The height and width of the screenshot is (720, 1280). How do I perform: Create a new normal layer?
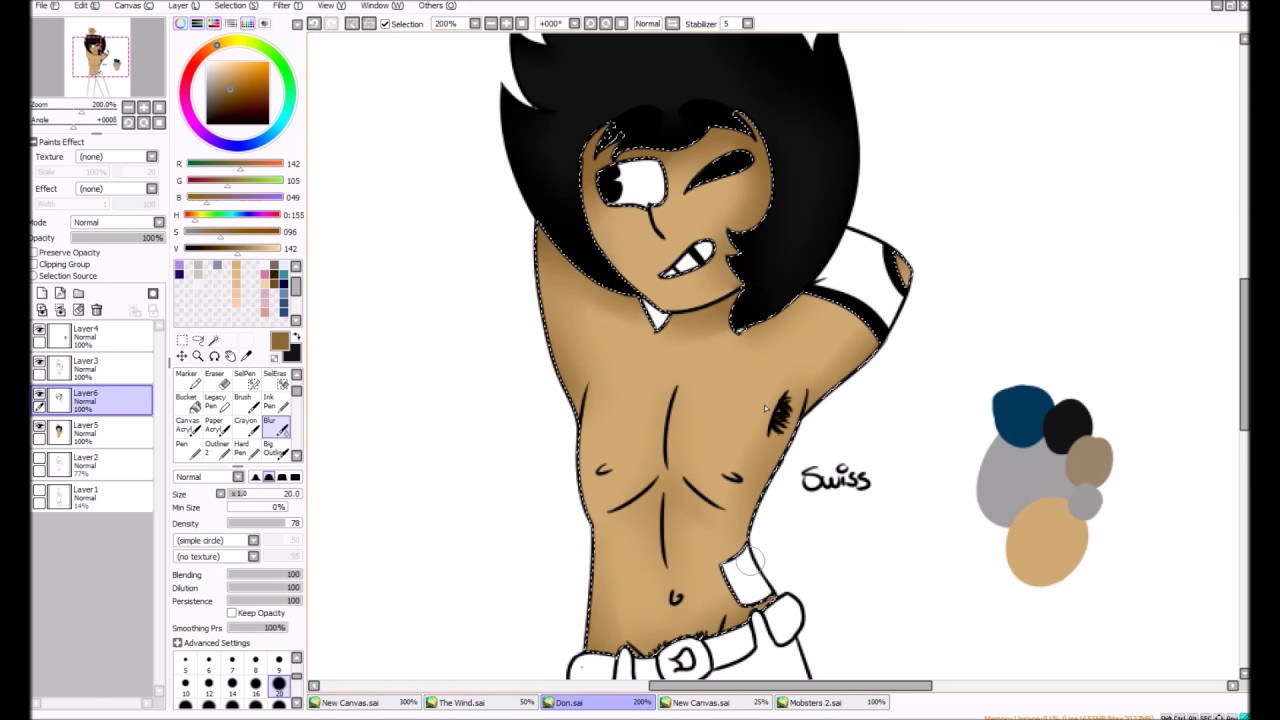click(x=42, y=293)
